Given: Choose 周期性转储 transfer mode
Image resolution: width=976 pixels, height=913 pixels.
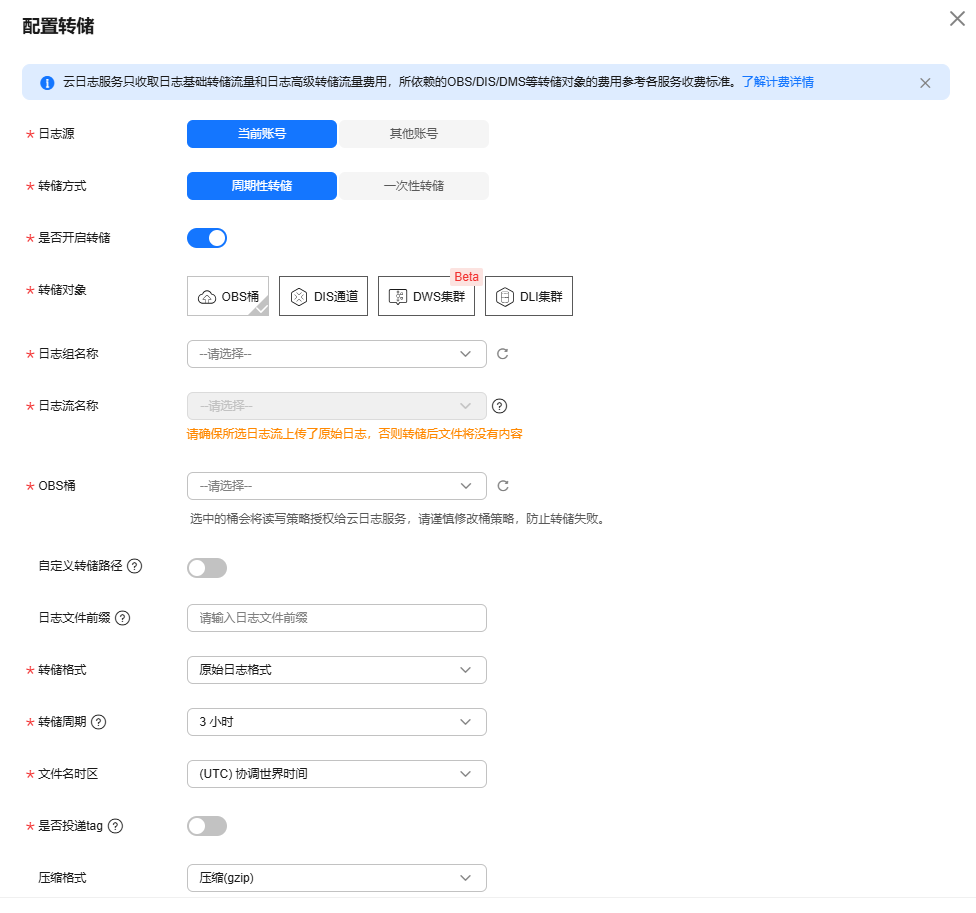Looking at the screenshot, I should (x=261, y=186).
